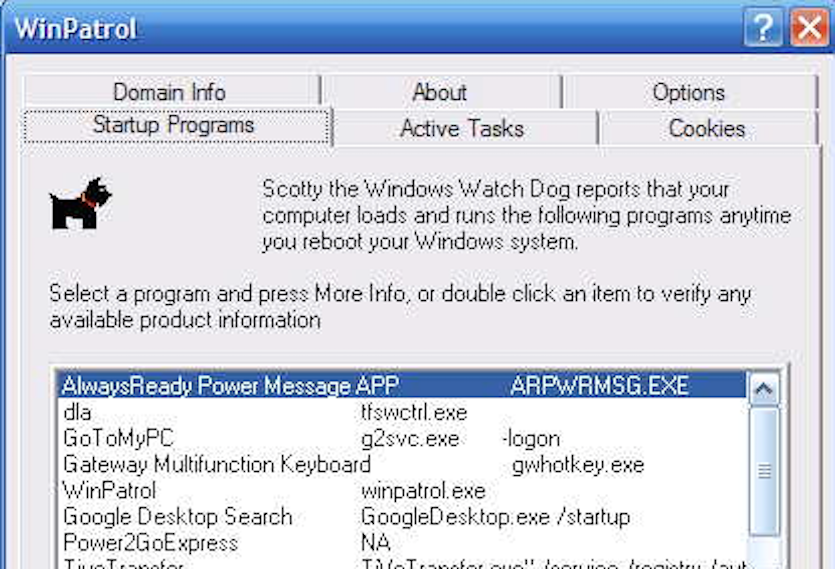Click the list scroll up arrow
Image resolution: width=835 pixels, height=569 pixels.
(764, 389)
